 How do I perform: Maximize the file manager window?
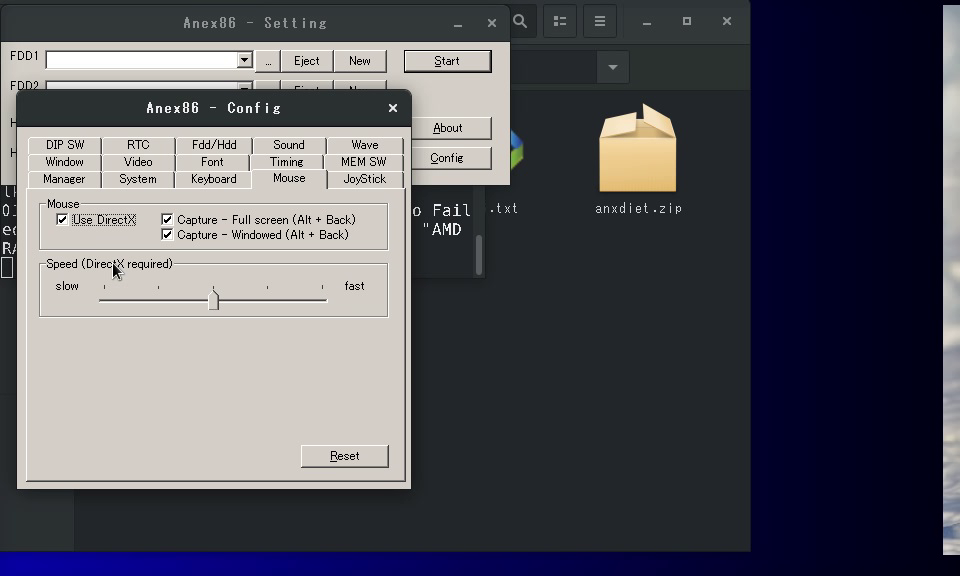pyautogui.click(x=687, y=21)
